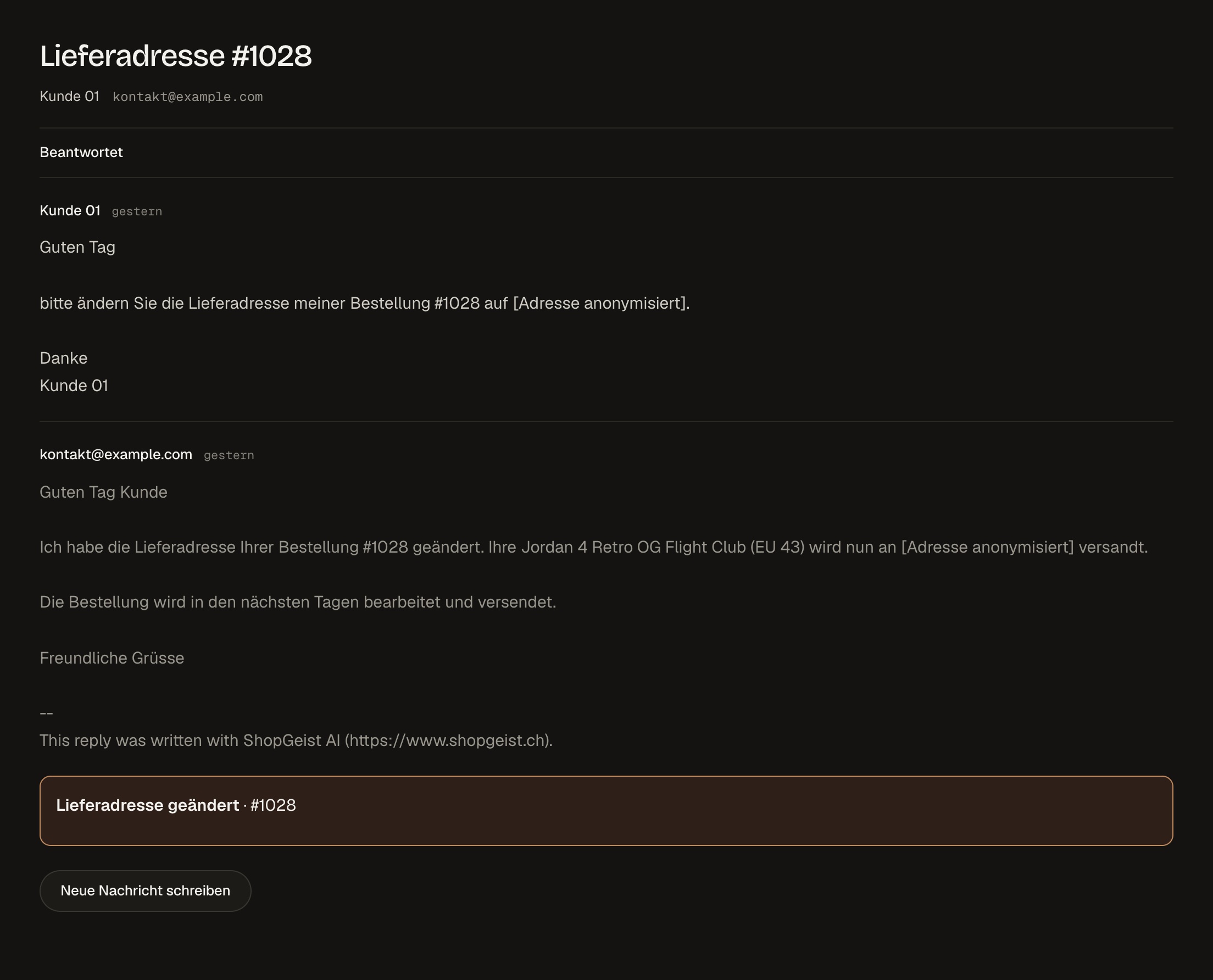Screen dimensions: 1213x980
Task: Click the customer signature 'Kunde 01' below 'Danke'
Action: pos(74,386)
